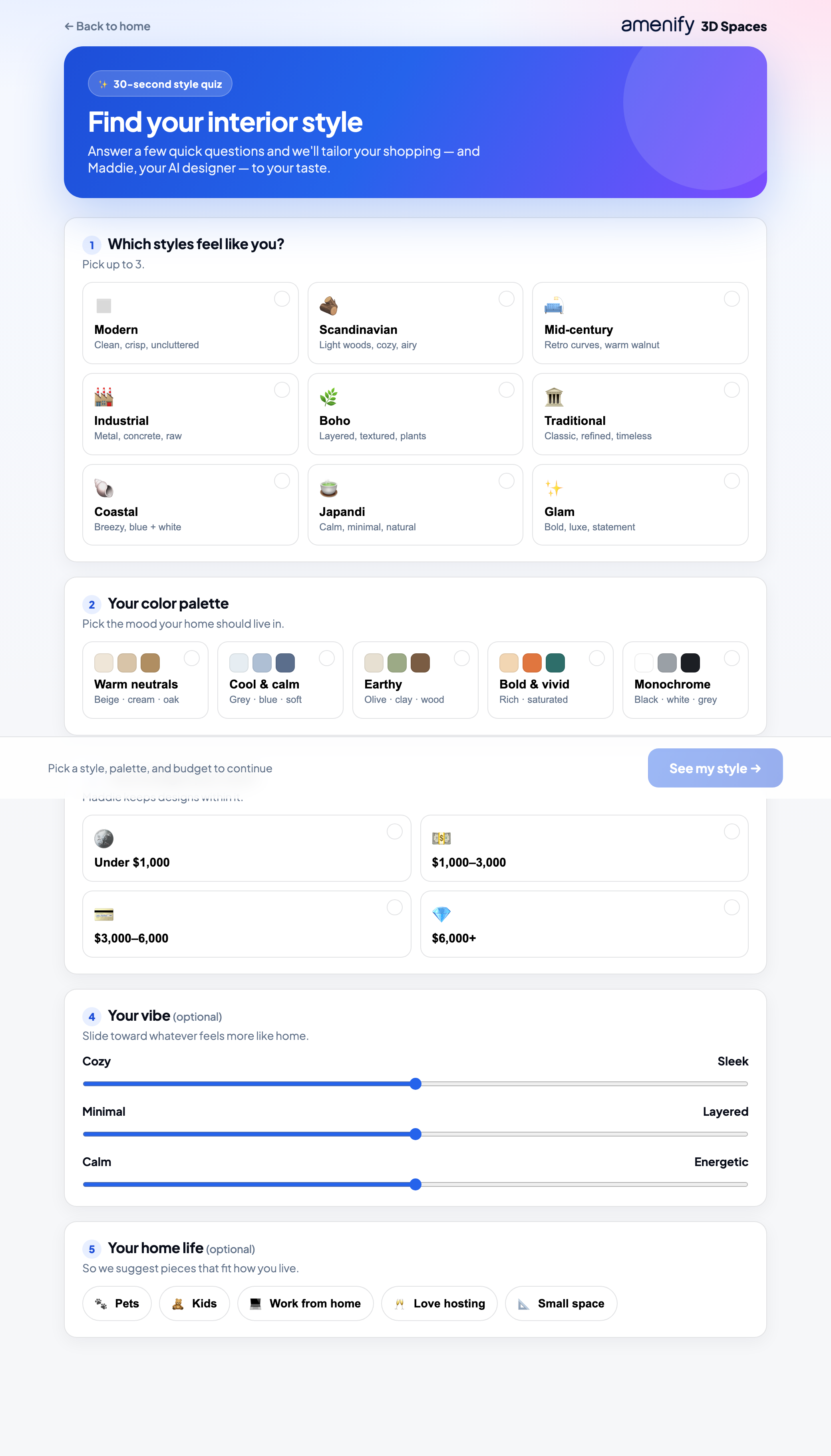Click the Scandinavian card label

[x=358, y=329]
